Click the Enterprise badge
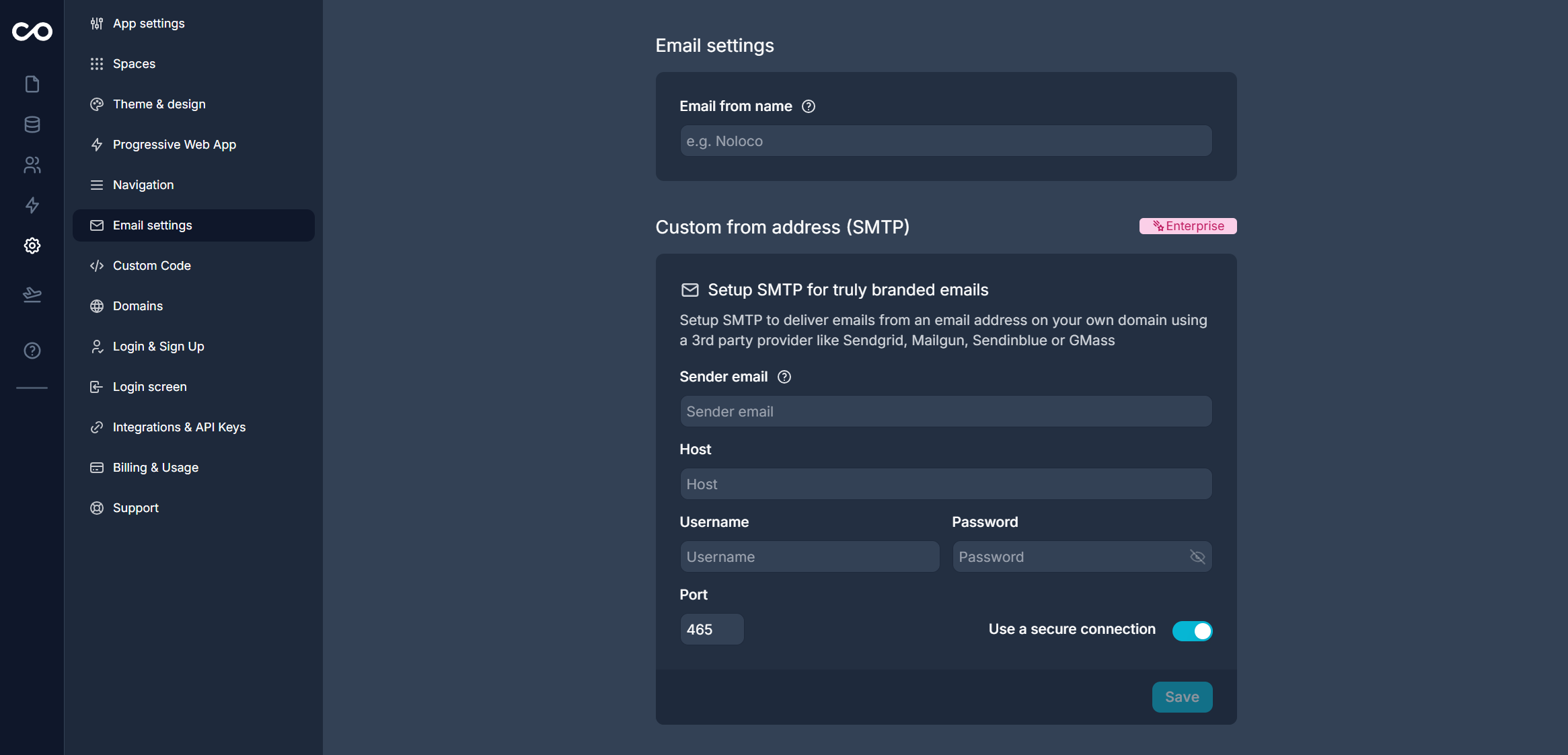The height and width of the screenshot is (755, 1568). (1188, 226)
